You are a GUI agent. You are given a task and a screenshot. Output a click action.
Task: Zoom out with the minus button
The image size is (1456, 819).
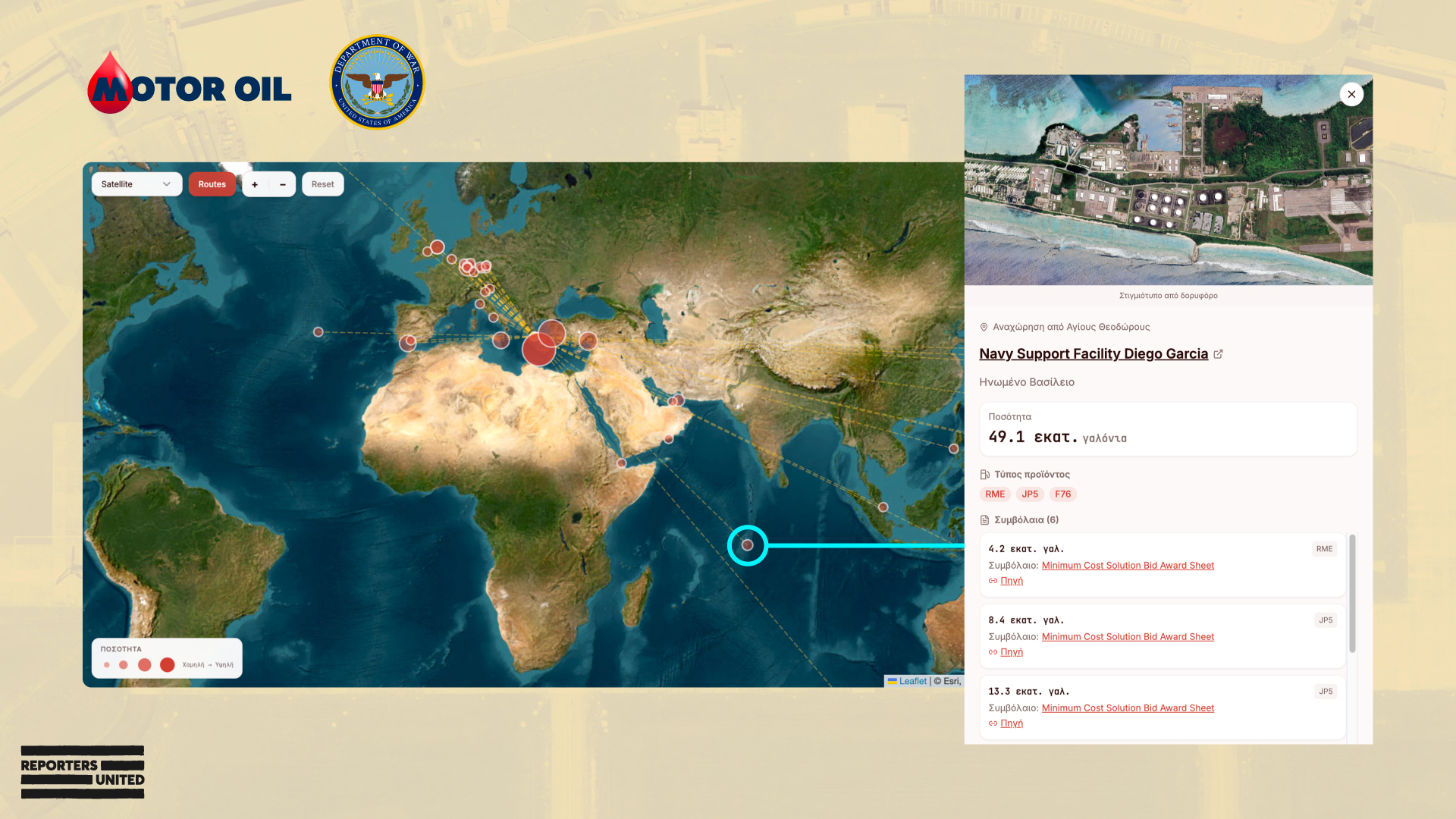(283, 184)
